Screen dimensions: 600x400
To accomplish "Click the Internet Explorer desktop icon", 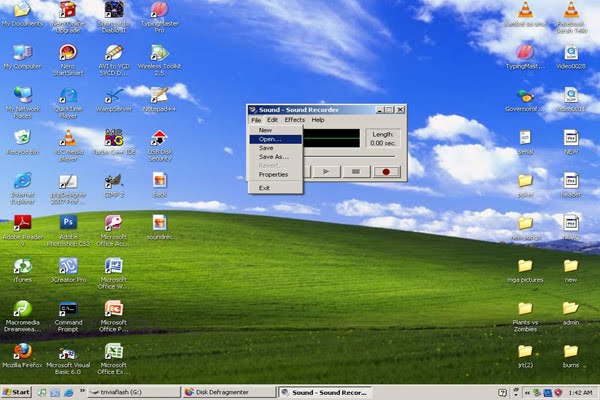I will coord(23,188).
